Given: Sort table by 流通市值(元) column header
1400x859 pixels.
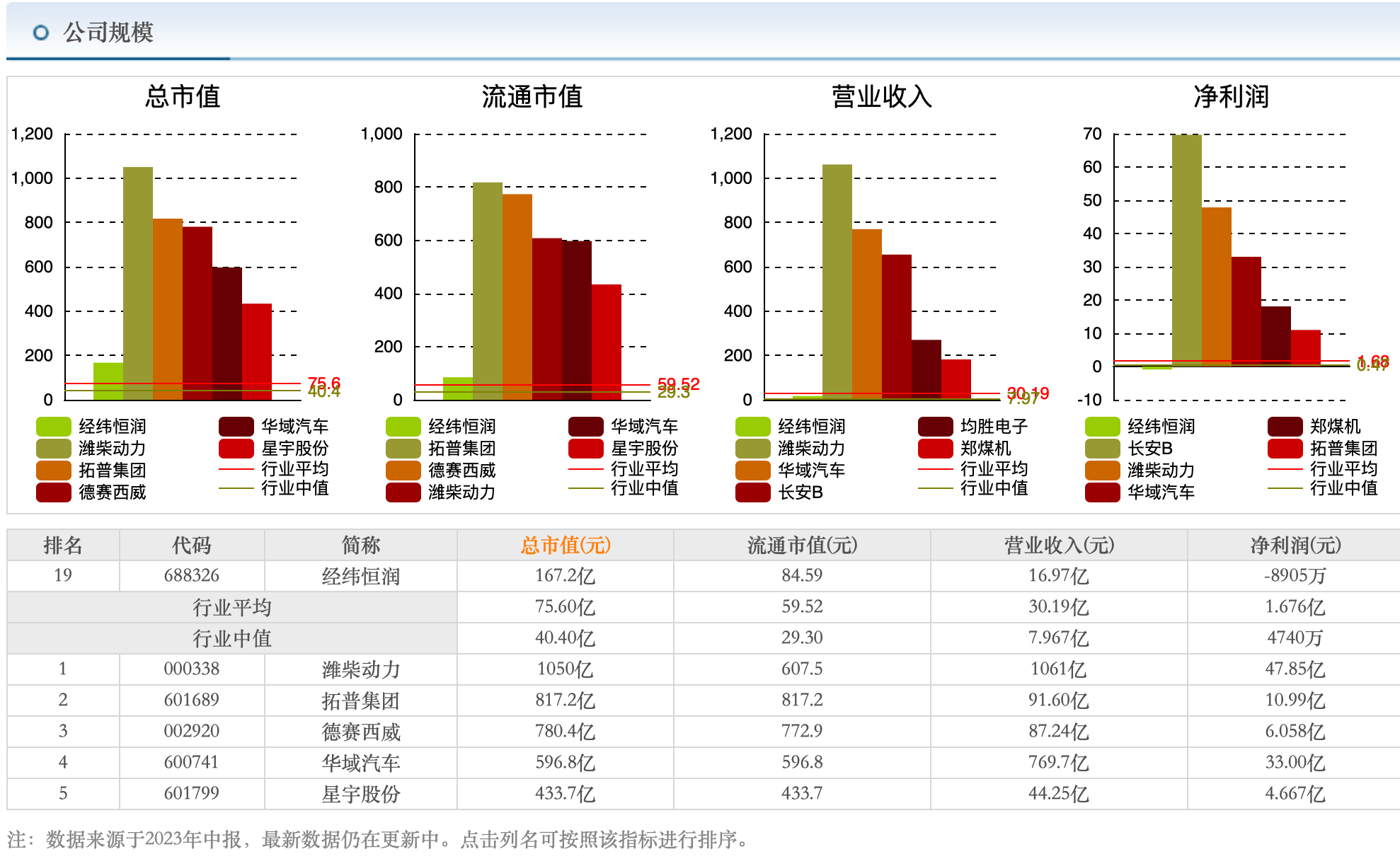Looking at the screenshot, I should tap(802, 545).
